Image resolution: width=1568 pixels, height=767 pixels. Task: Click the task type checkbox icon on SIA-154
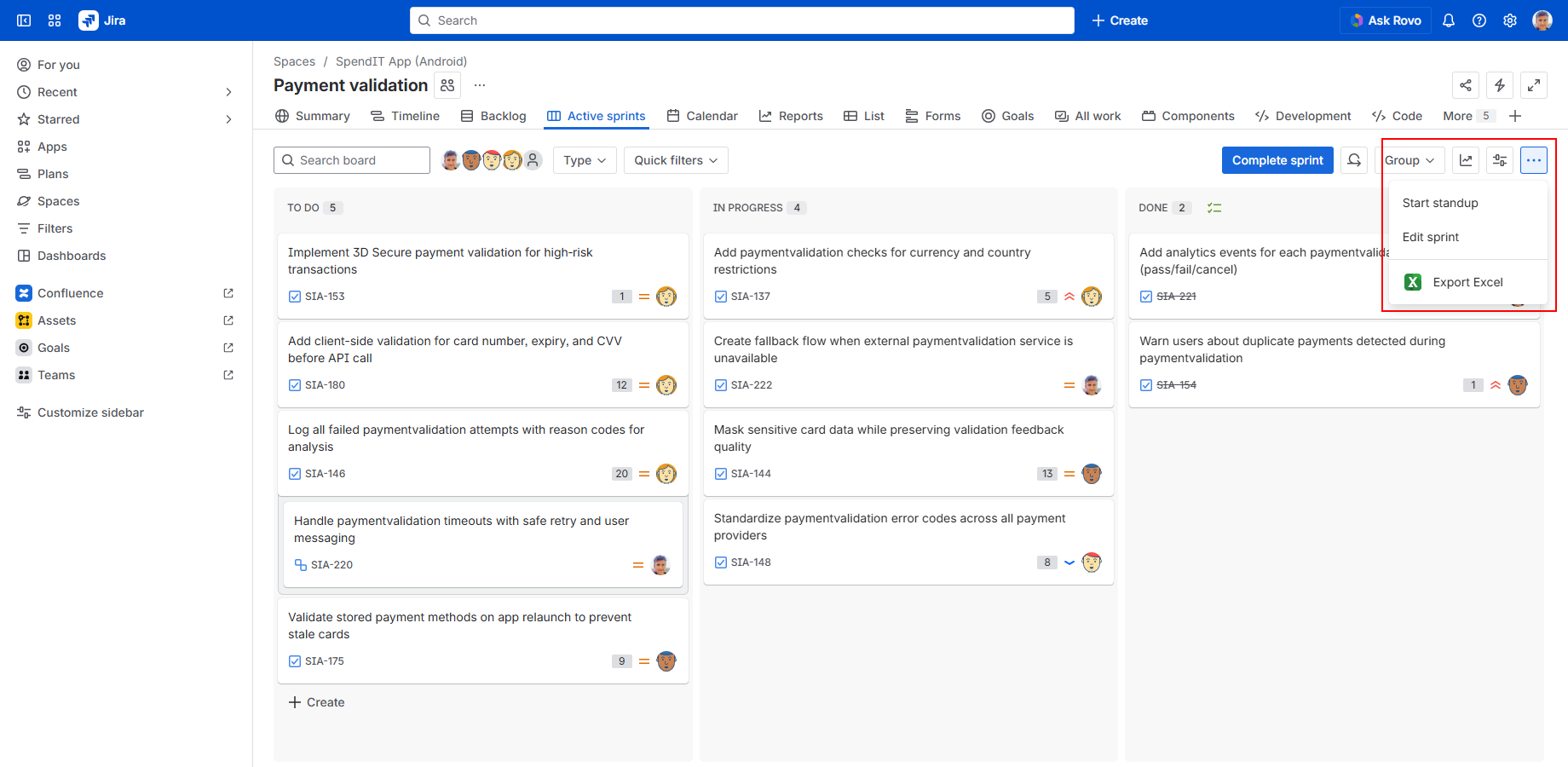pos(1146,385)
